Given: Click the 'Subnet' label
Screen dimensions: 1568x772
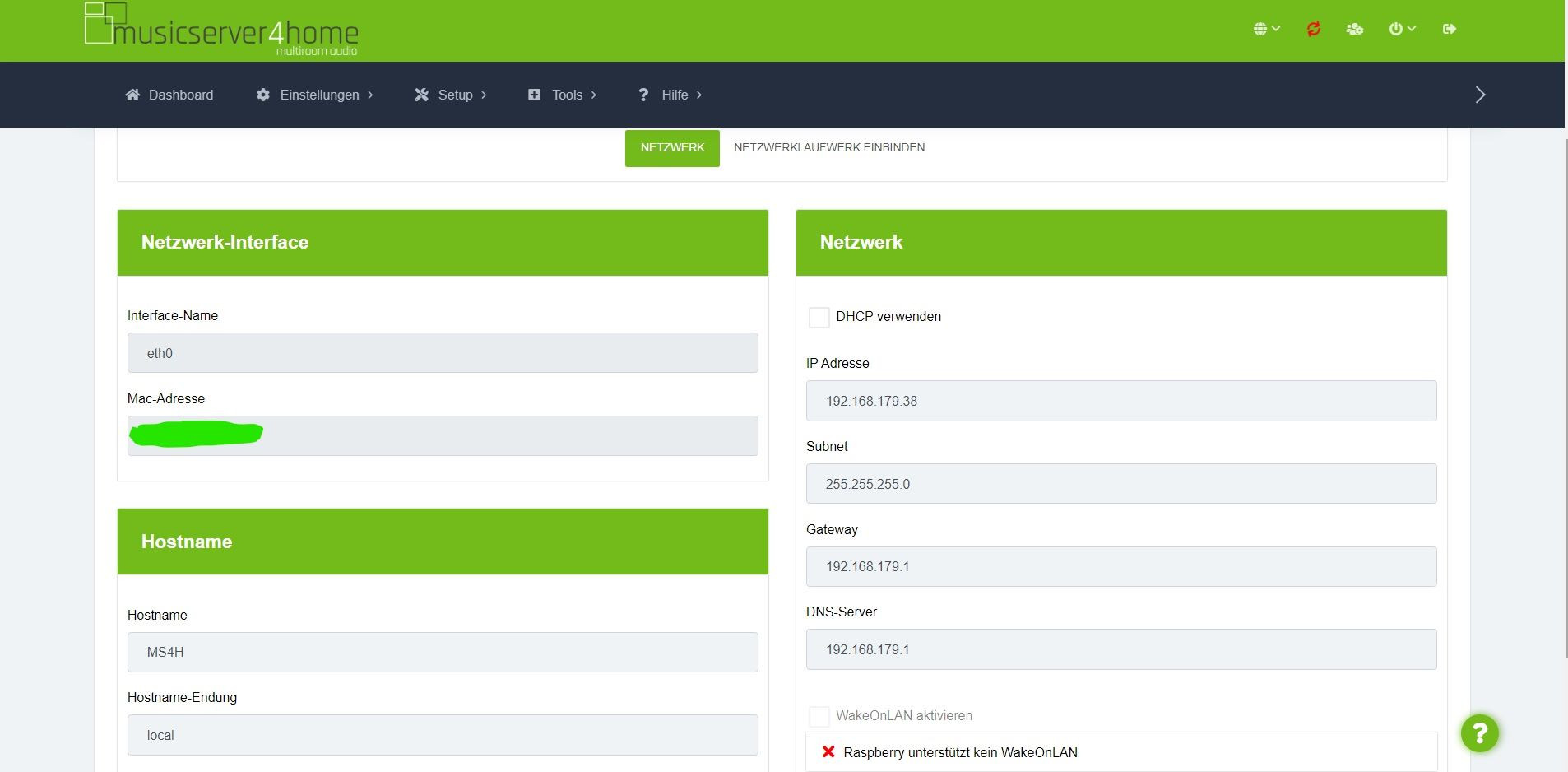Looking at the screenshot, I should 827,446.
